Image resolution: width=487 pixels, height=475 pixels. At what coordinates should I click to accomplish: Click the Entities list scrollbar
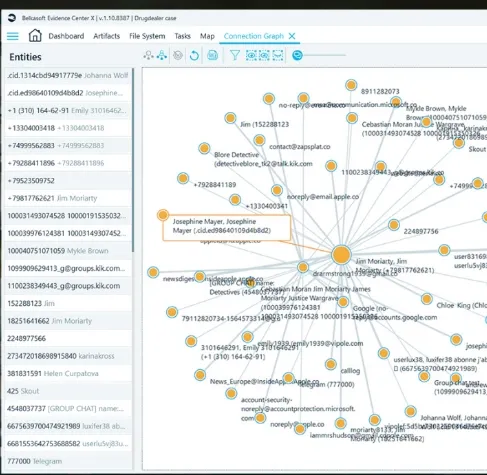point(133,160)
